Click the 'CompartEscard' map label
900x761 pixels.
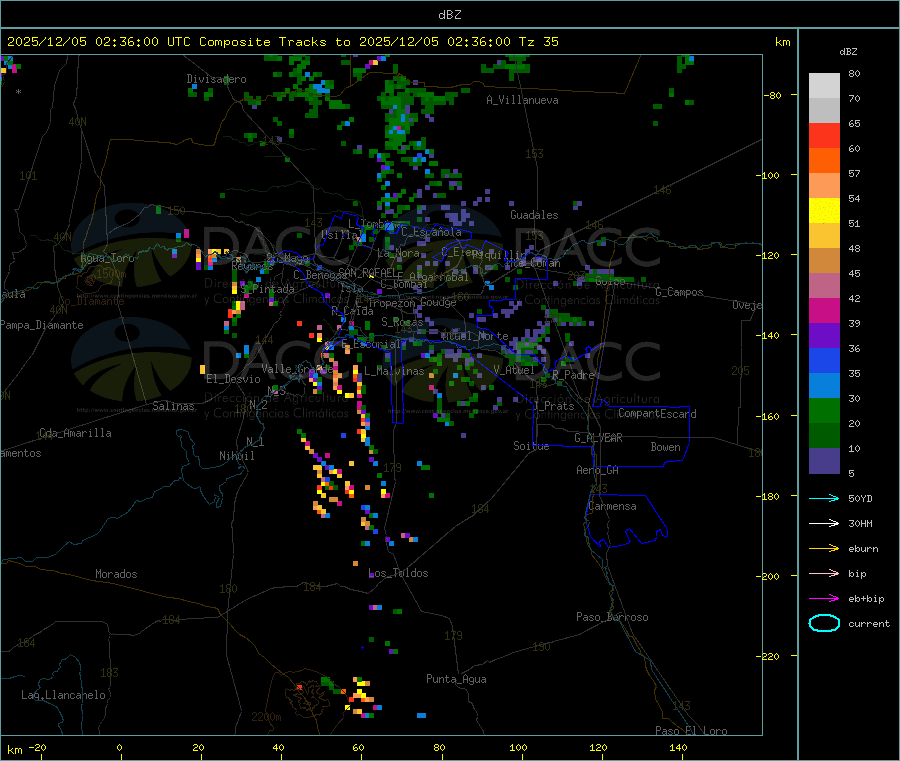click(657, 414)
